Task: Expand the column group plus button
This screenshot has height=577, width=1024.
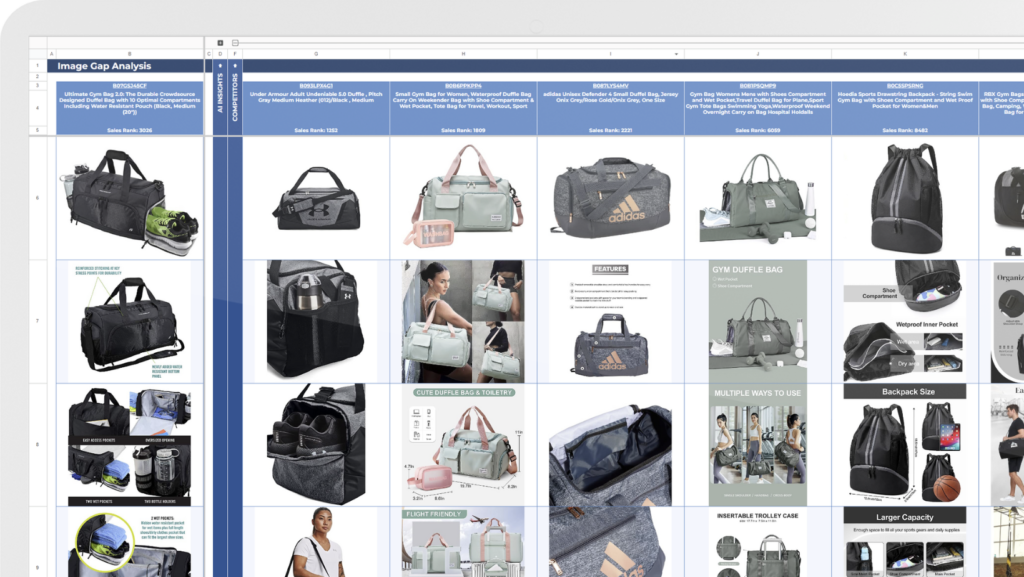Action: tap(220, 43)
